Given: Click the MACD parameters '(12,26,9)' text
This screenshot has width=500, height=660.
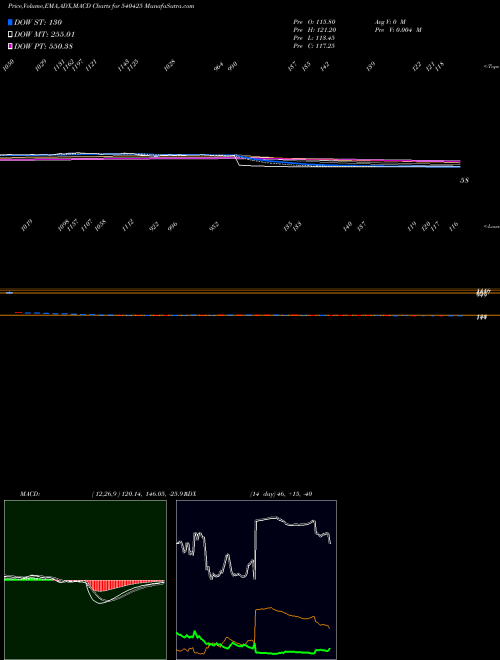Looking at the screenshot, I should pos(105,494).
